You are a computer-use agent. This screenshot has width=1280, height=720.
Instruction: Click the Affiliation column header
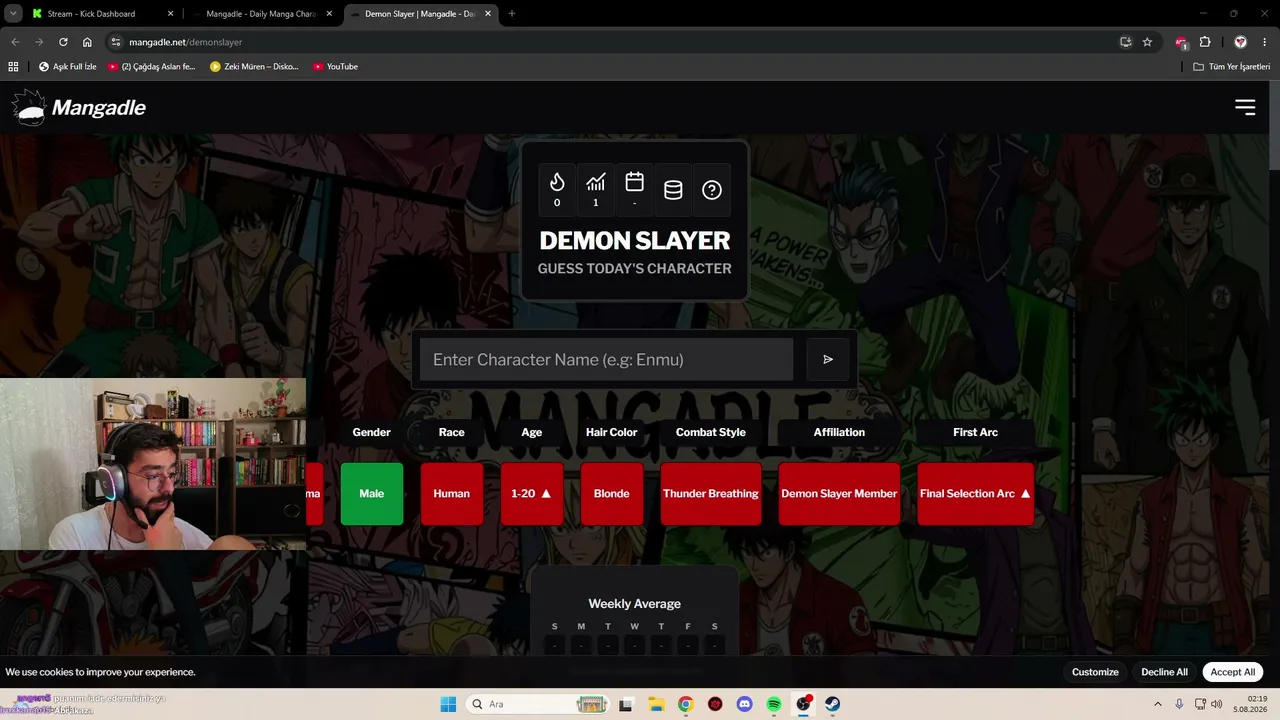pos(839,432)
